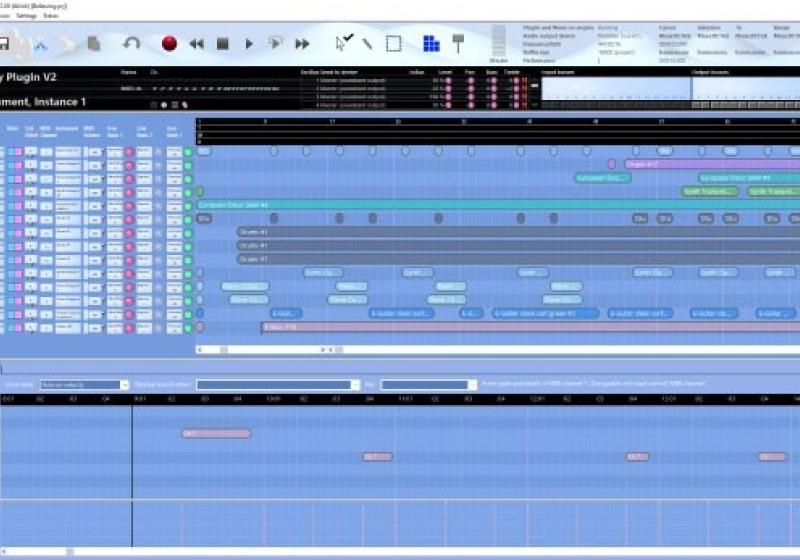Viewport: 800px width, 560px height.
Task: Click the Undo arrow icon
Action: click(131, 44)
